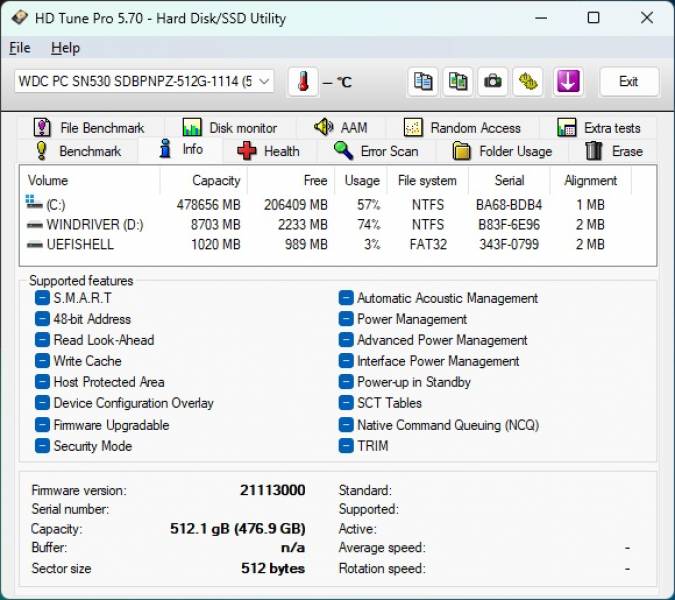
Task: Click the Disk monitor chart icon
Action: pos(192,127)
